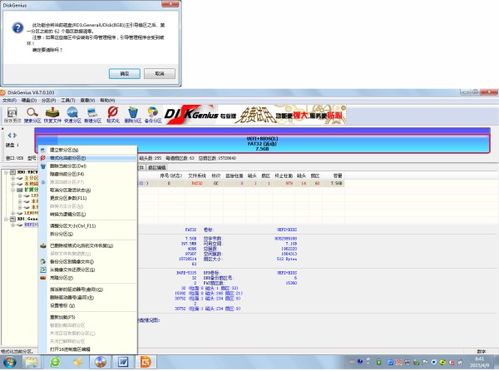499x371 pixels.
Task: Switch to Word in the taskbar
Action: 123,362
